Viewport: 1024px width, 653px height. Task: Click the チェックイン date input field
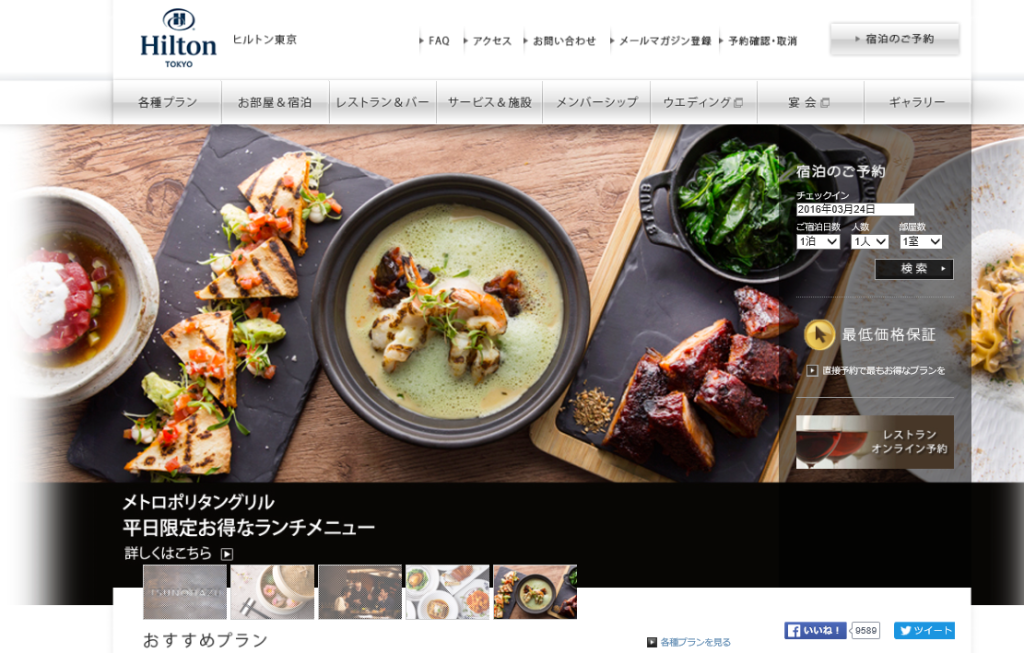coord(855,209)
